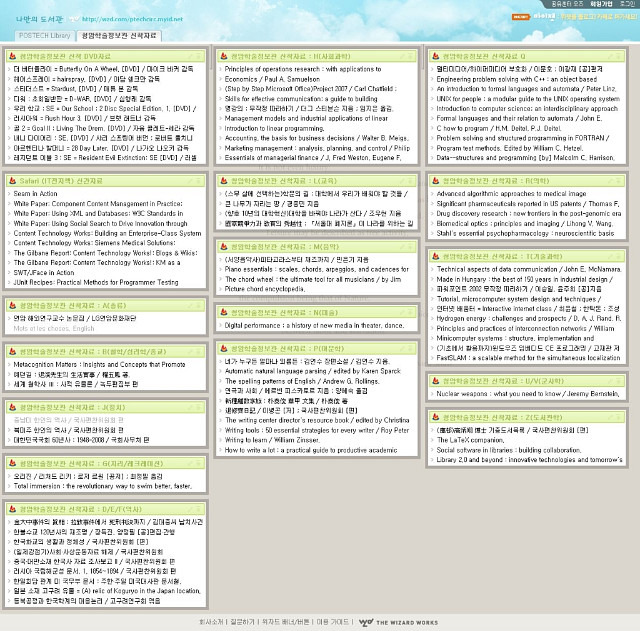Open 'Economics / Paul A. Samuelson' entry

click(x=272, y=79)
